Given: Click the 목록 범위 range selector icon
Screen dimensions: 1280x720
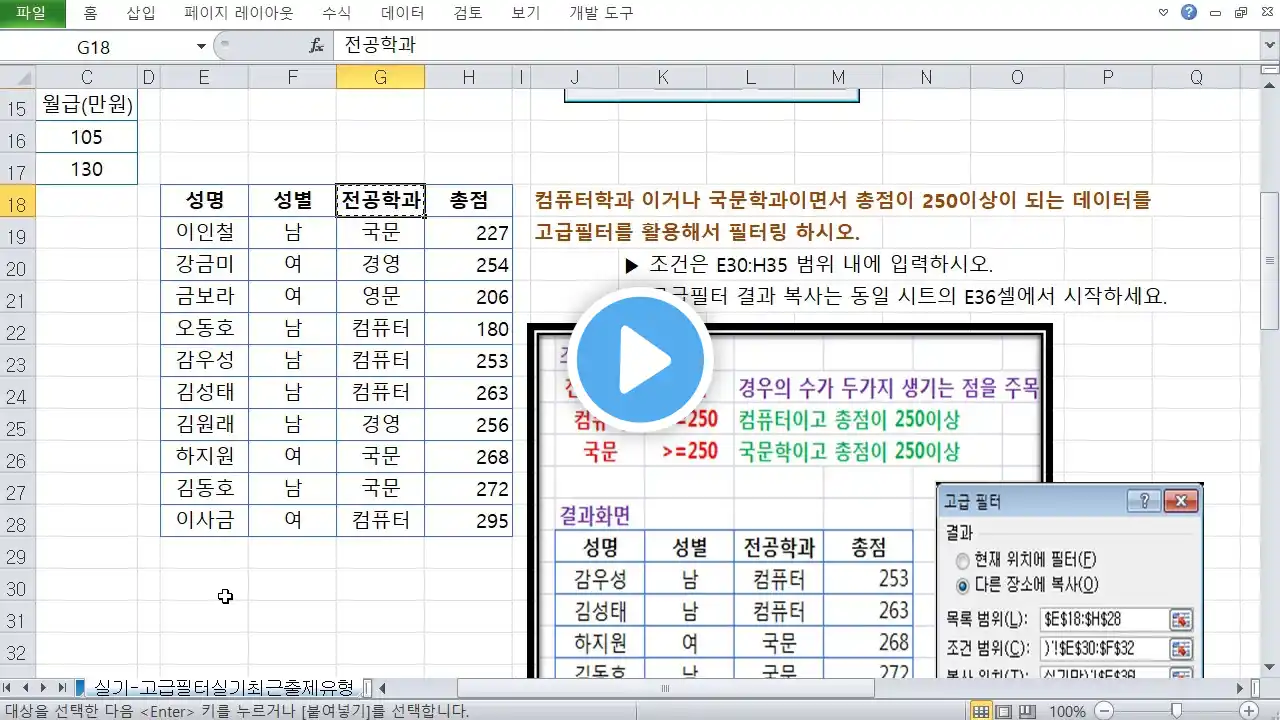Looking at the screenshot, I should coord(1181,620).
